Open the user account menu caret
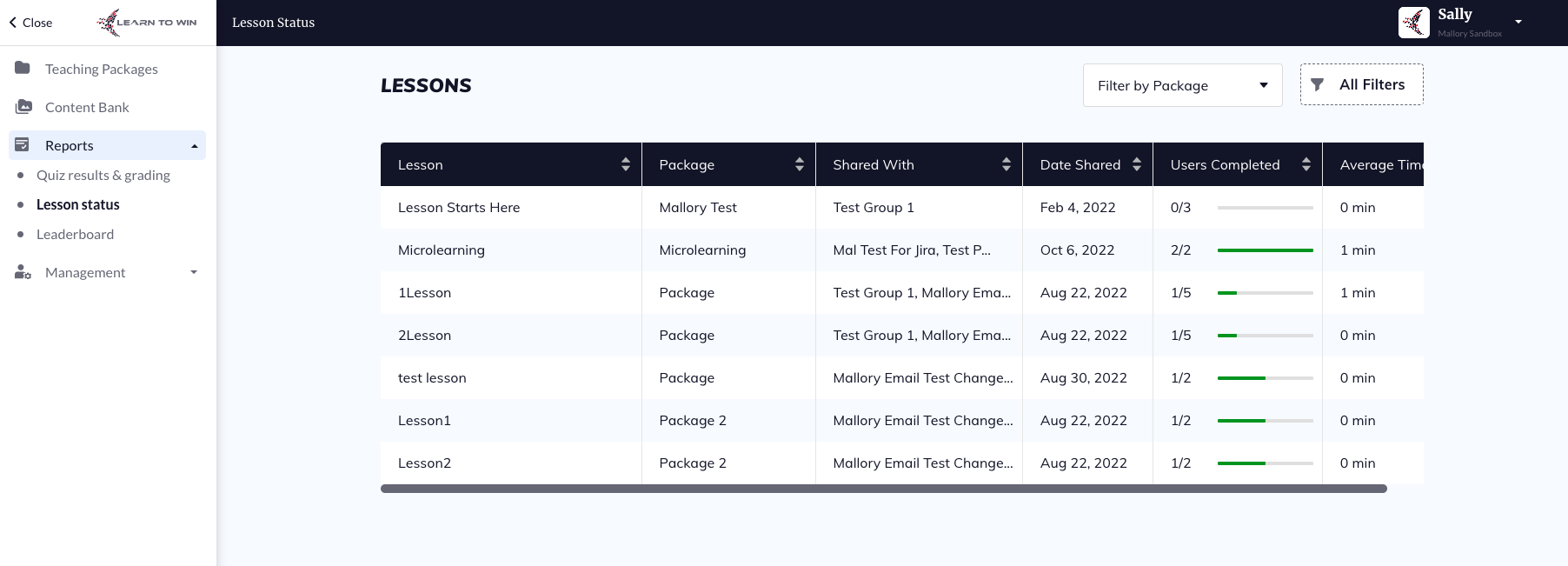Screen dimensions: 1568x566 (1518, 22)
